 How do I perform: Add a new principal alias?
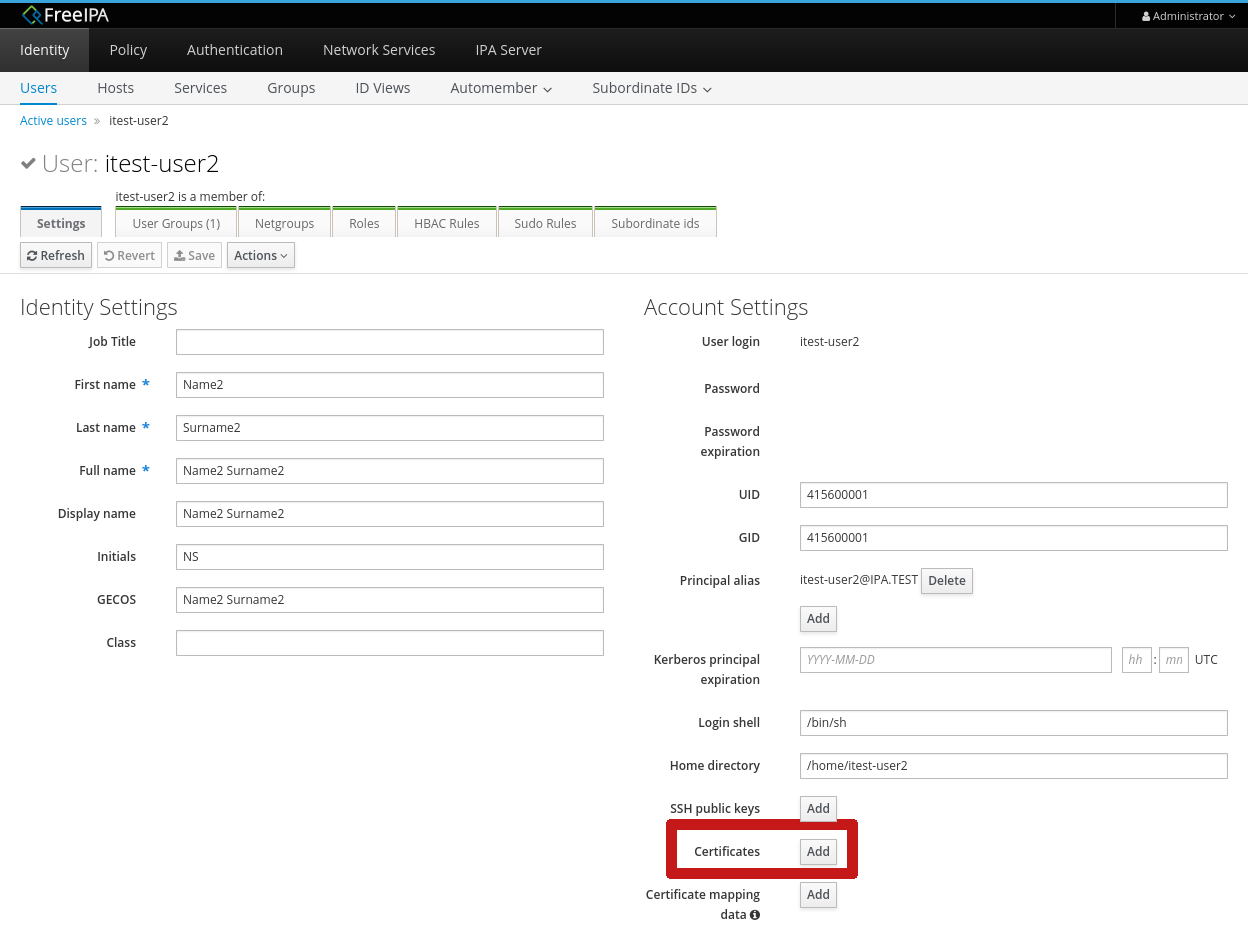tap(818, 619)
